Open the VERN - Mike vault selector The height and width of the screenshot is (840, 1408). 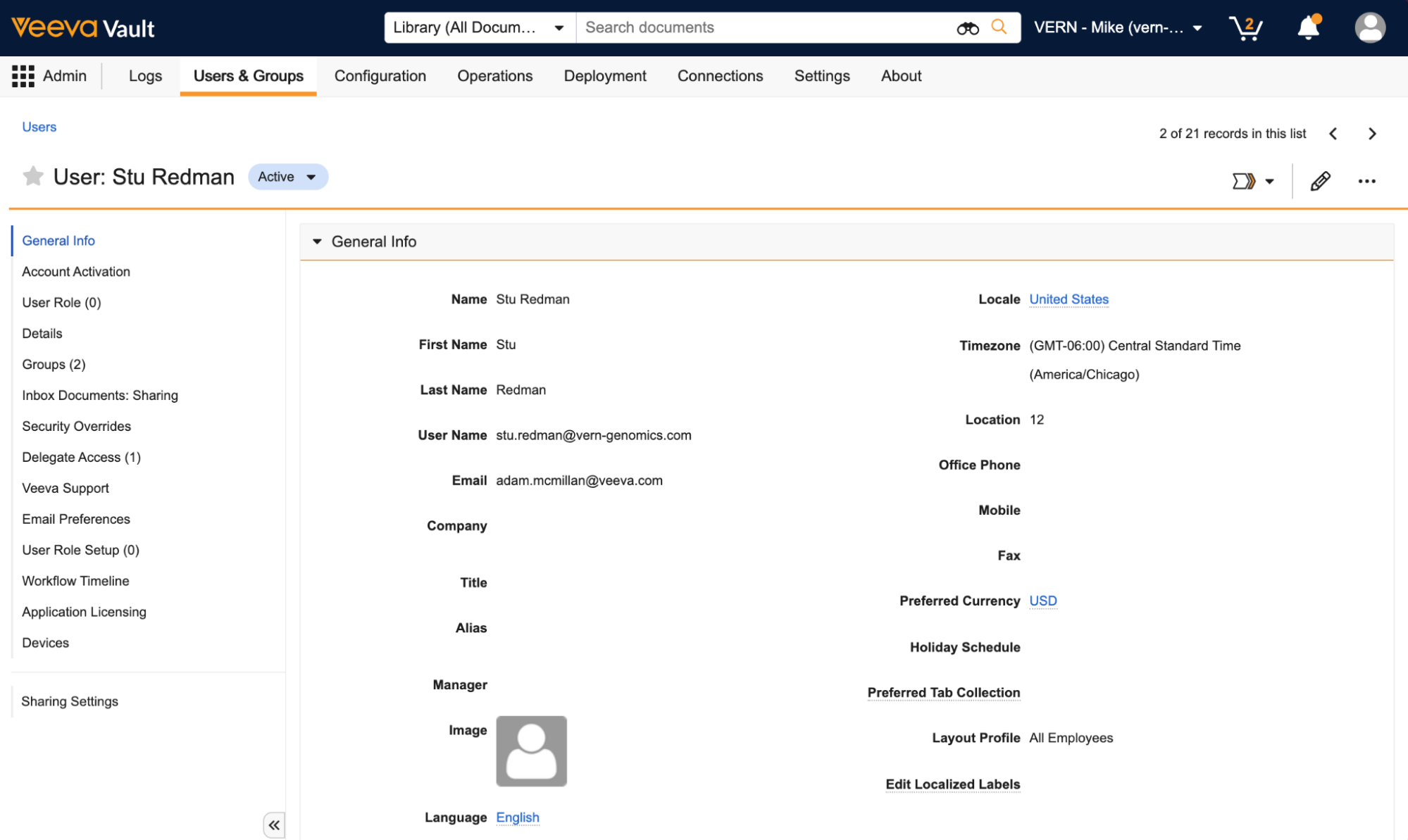(x=1118, y=27)
